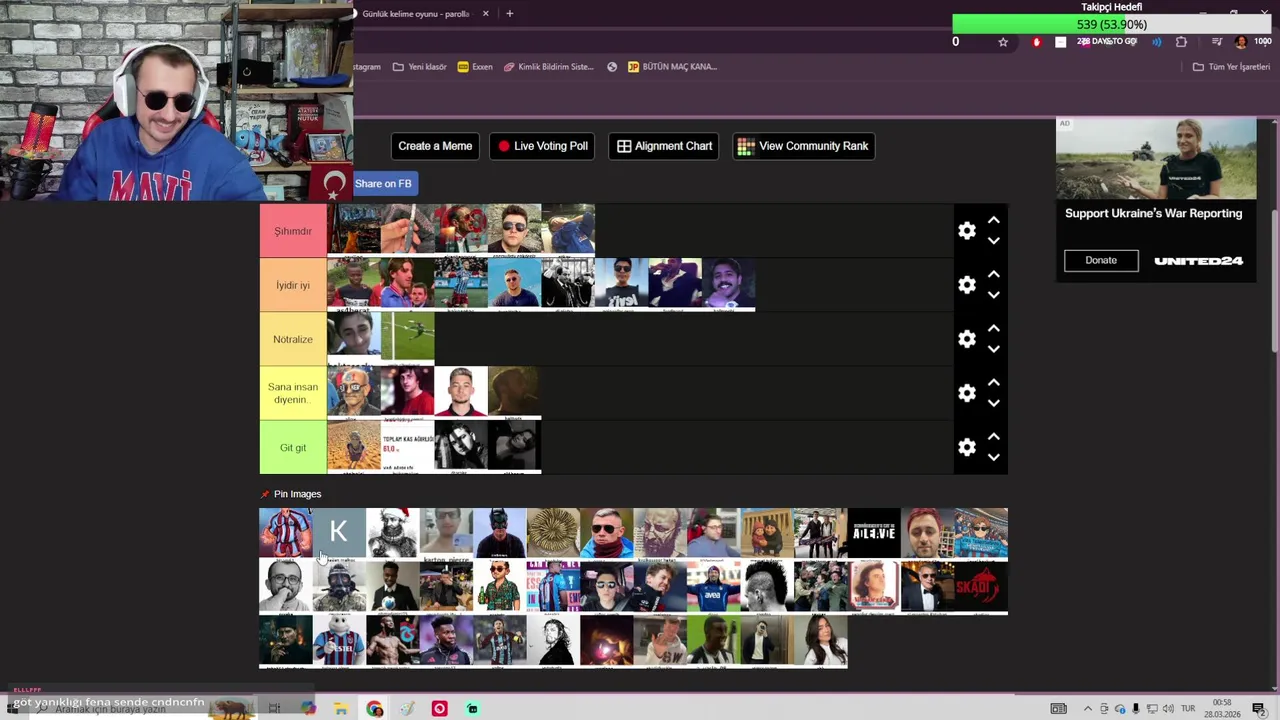The height and width of the screenshot is (720, 1280).
Task: Move Nötralize tier down
Action: [x=993, y=349]
